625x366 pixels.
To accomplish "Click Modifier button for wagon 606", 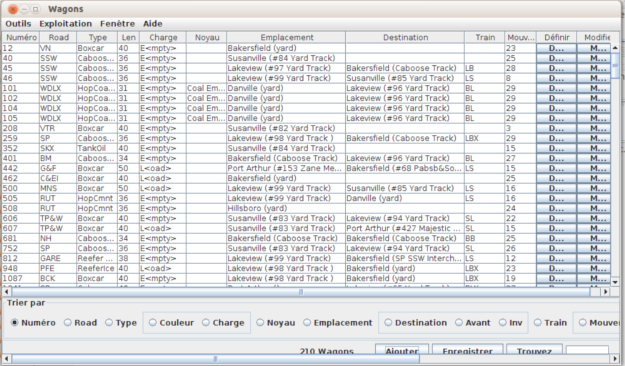I will click(594, 218).
